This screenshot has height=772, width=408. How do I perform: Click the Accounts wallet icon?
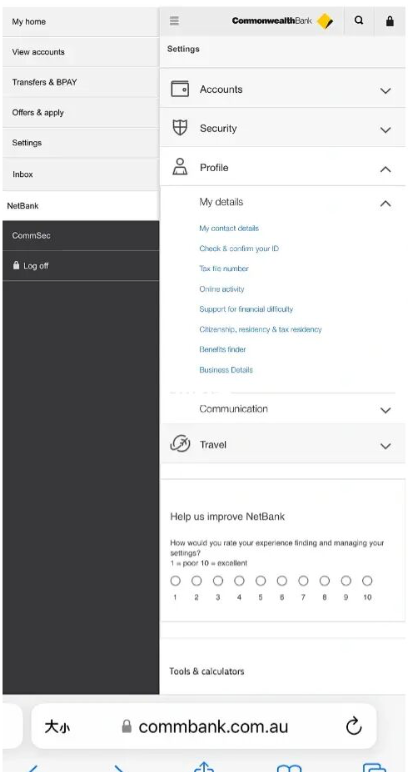[x=180, y=89]
